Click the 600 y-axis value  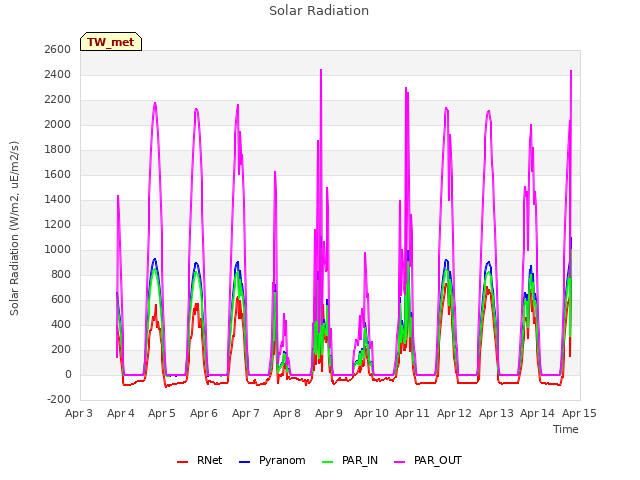[x=61, y=300]
